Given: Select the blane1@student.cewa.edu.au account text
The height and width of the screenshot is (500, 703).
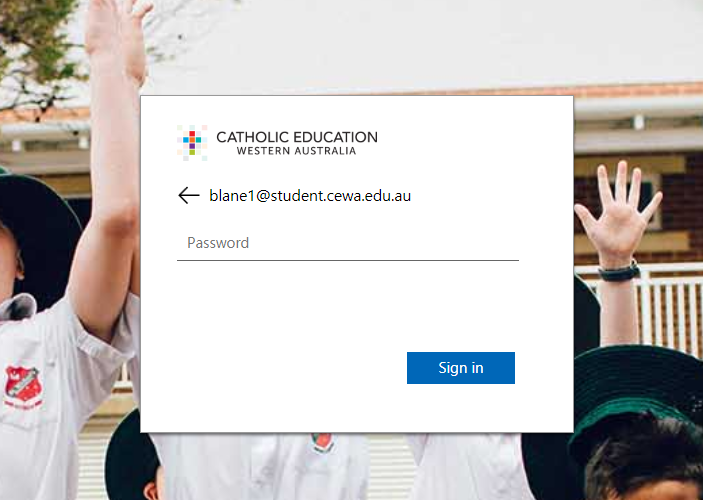Looking at the screenshot, I should 310,196.
